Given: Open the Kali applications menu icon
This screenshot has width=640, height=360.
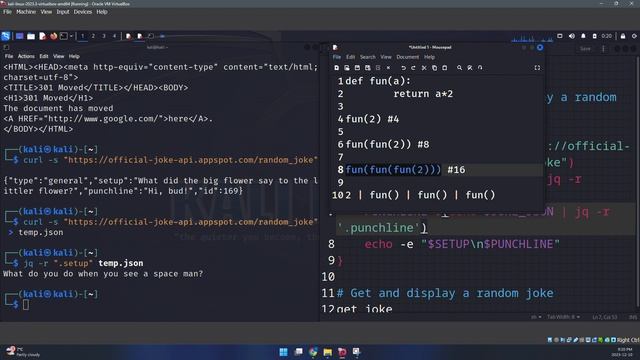Looking at the screenshot, I should pyautogui.click(x=6, y=36).
